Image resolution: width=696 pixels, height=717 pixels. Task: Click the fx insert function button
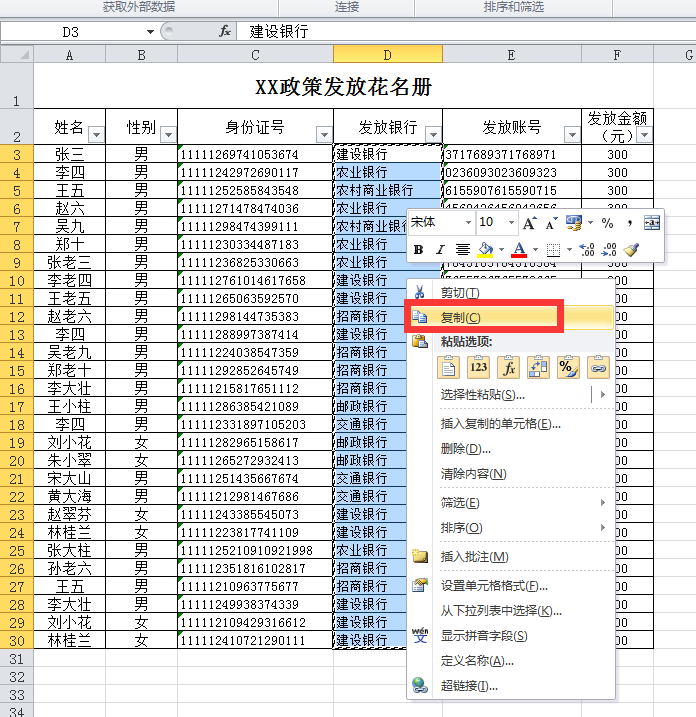(225, 32)
